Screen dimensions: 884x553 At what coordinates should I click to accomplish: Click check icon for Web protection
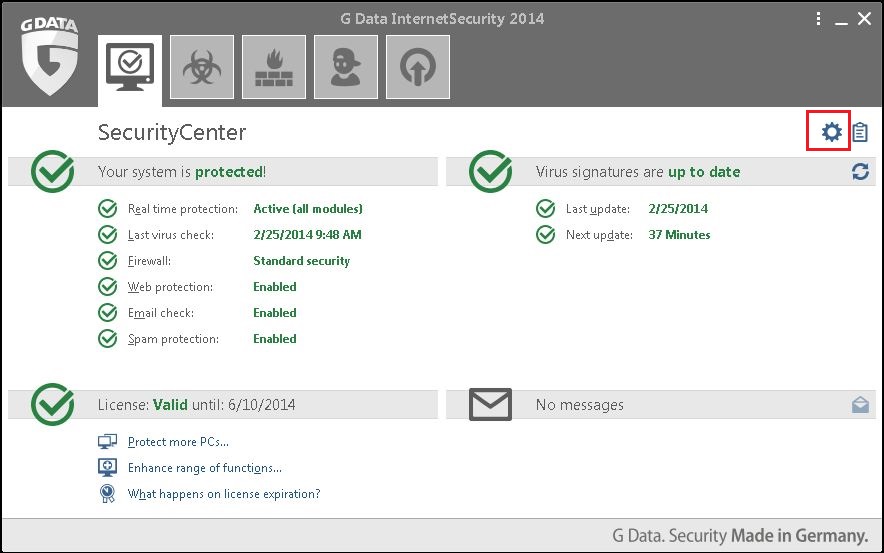point(107,286)
